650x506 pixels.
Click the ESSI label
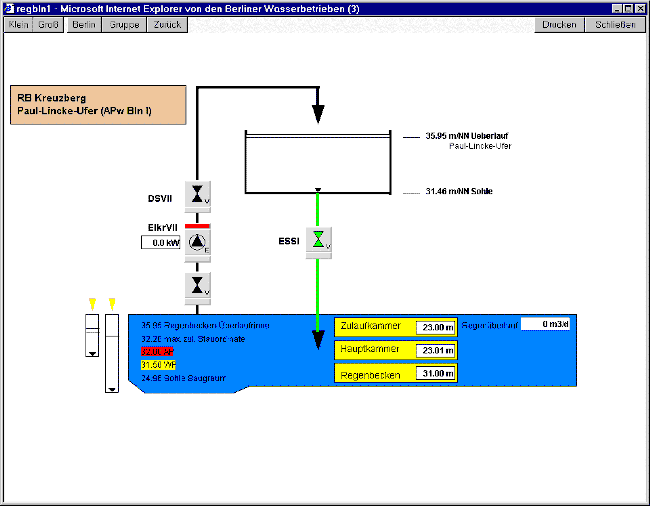click(x=289, y=241)
